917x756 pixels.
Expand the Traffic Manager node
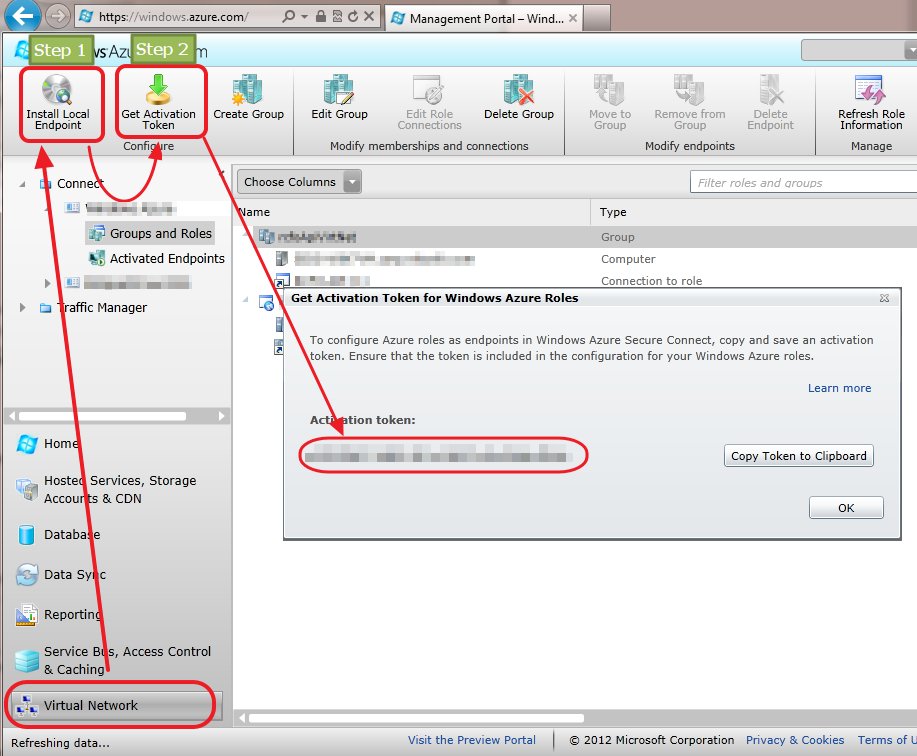pos(22,308)
